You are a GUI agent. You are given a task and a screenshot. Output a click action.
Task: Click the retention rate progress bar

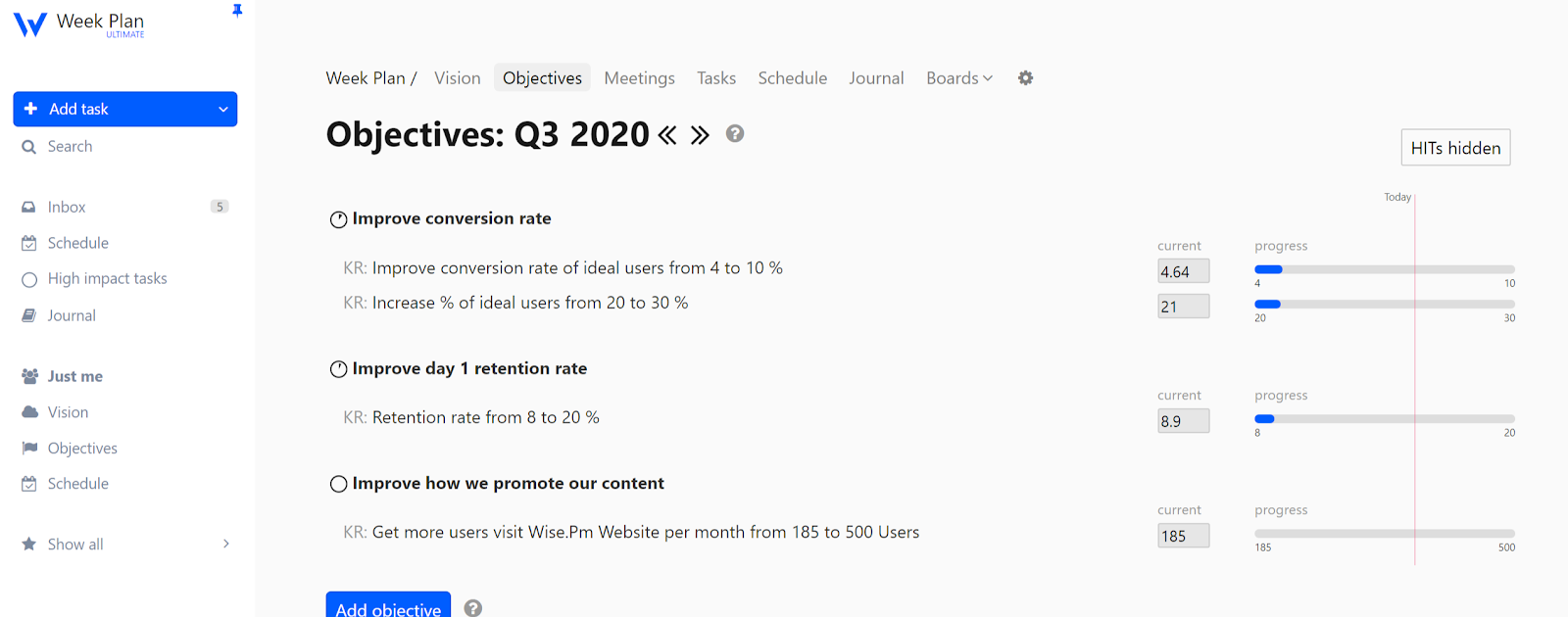click(1384, 419)
